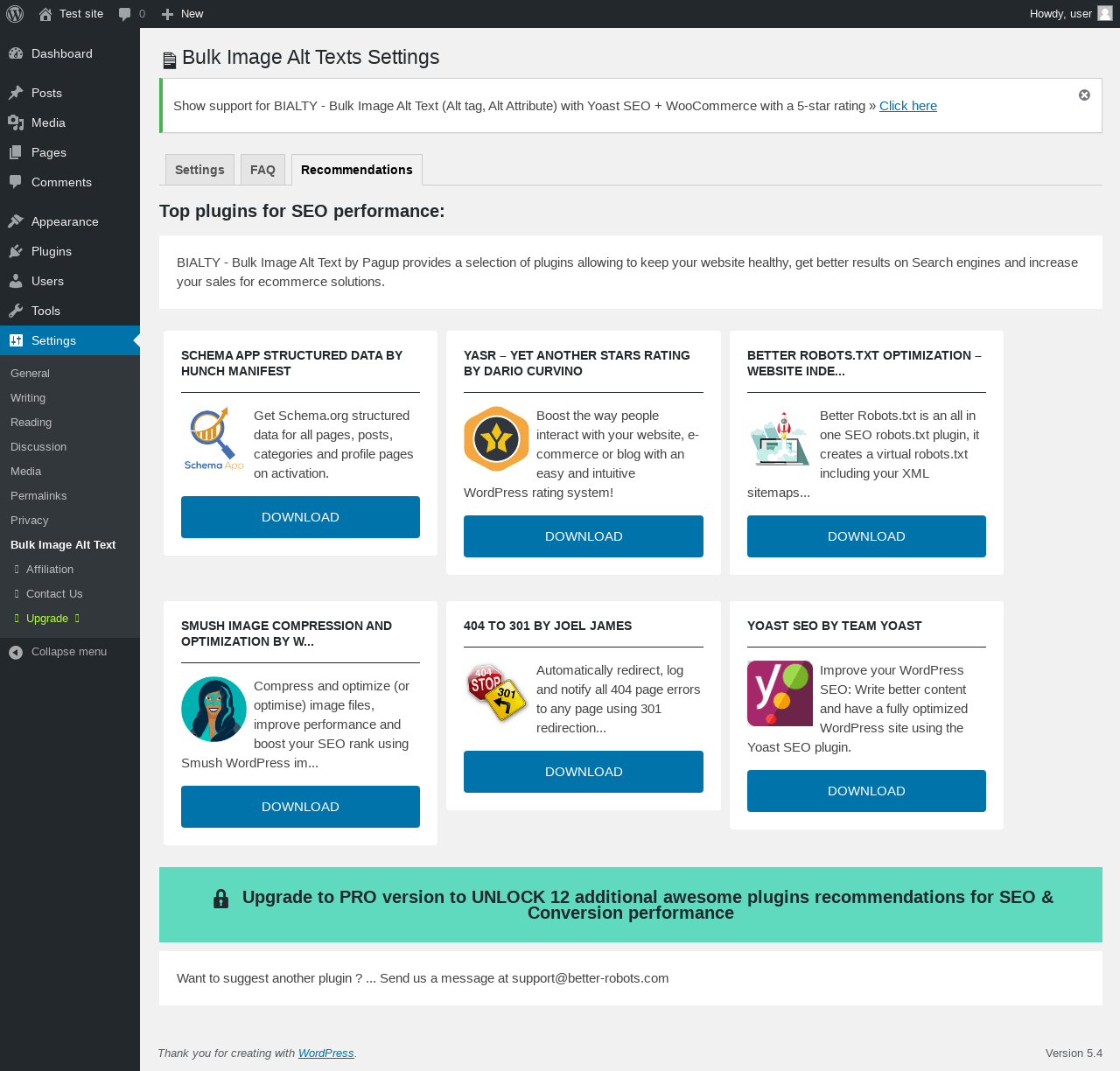Download Better Robots.txt plugin

[x=866, y=536]
